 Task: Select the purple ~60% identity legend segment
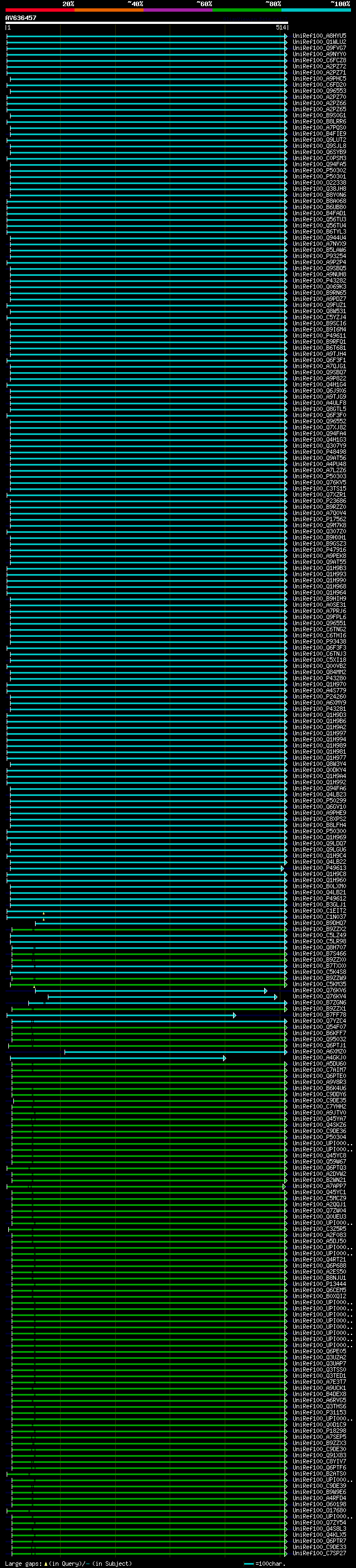[x=177, y=10]
